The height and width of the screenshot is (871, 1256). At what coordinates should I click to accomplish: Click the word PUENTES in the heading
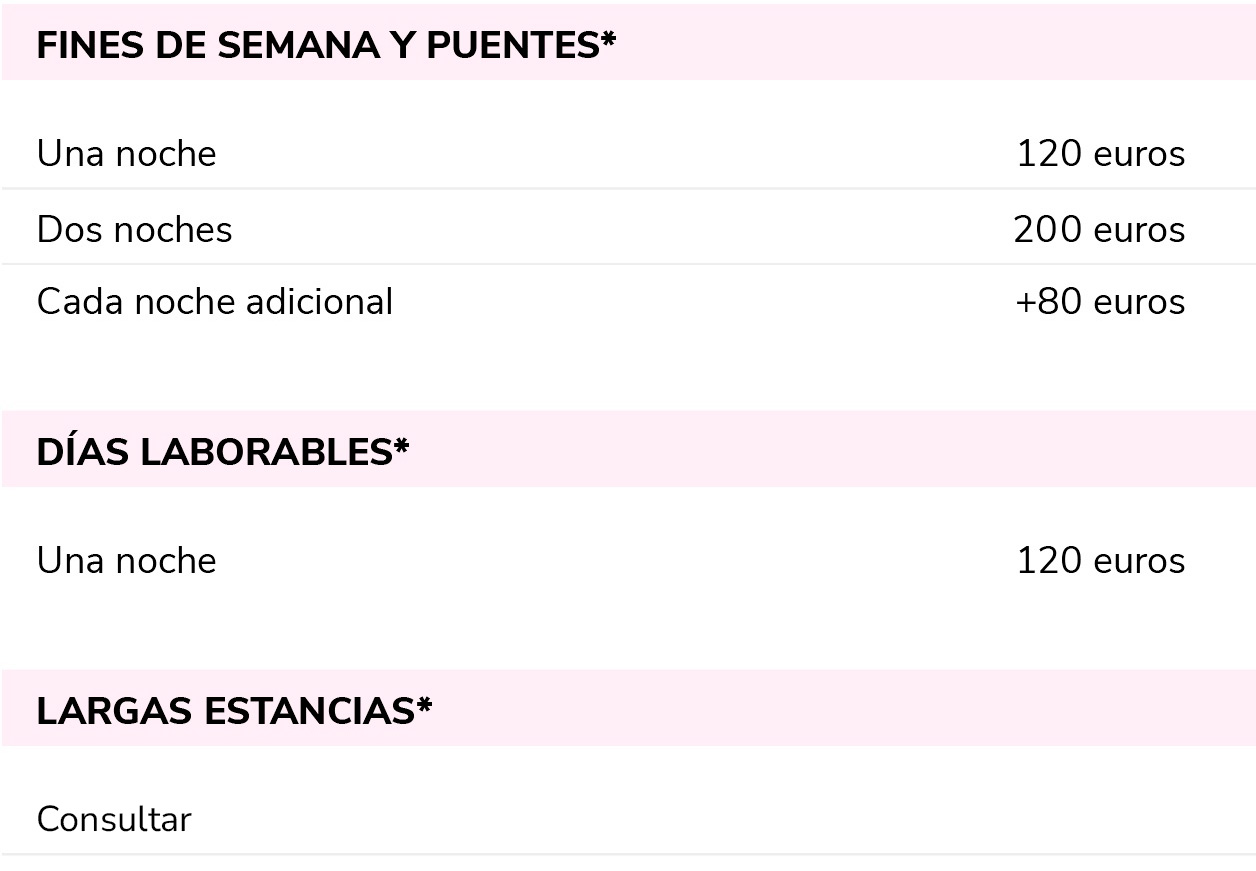click(x=512, y=46)
